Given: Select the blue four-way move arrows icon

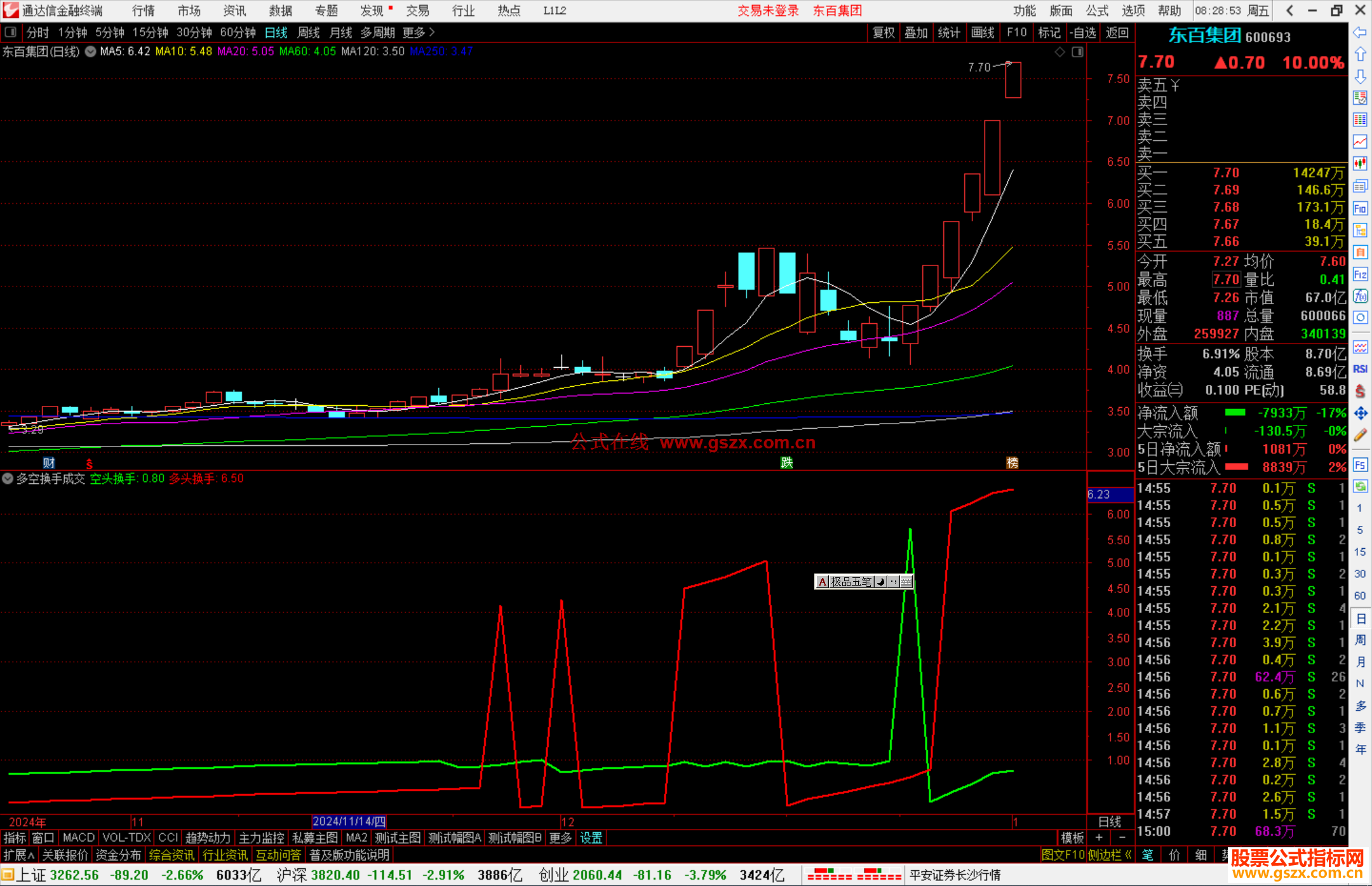Looking at the screenshot, I should coord(1360,413).
